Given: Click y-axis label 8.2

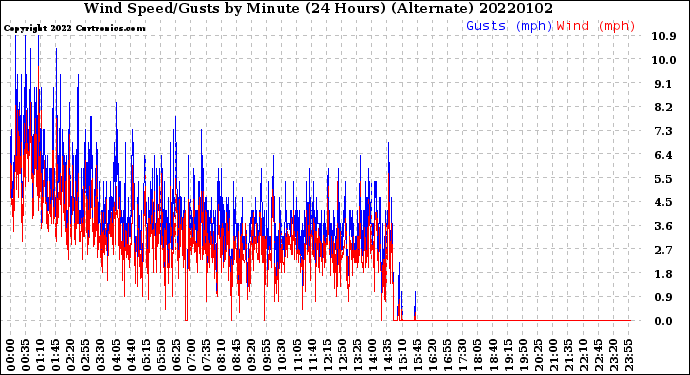Looking at the screenshot, I should [x=664, y=107].
